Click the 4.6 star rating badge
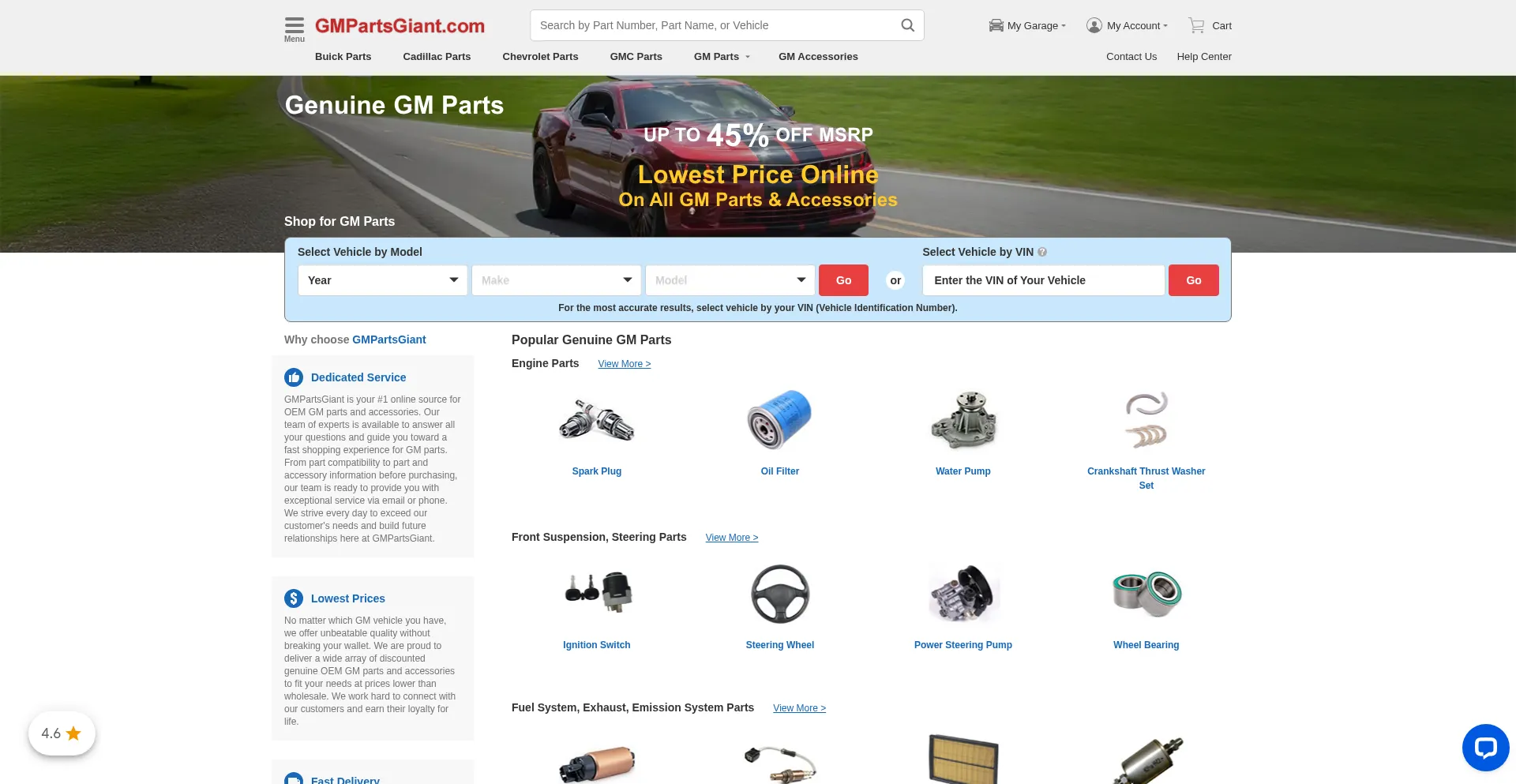This screenshot has height=784, width=1516. point(61,733)
